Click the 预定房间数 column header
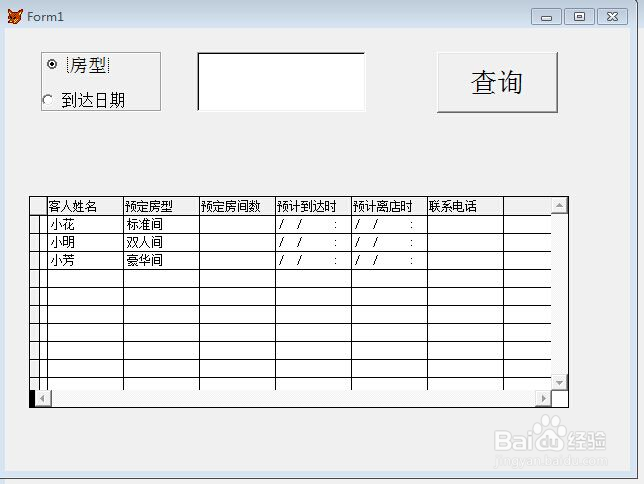644x484 pixels. [x=237, y=206]
